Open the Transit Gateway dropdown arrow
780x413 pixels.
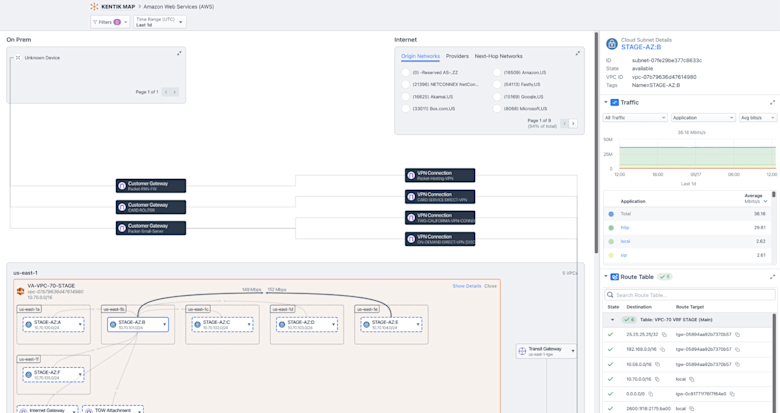(573, 351)
